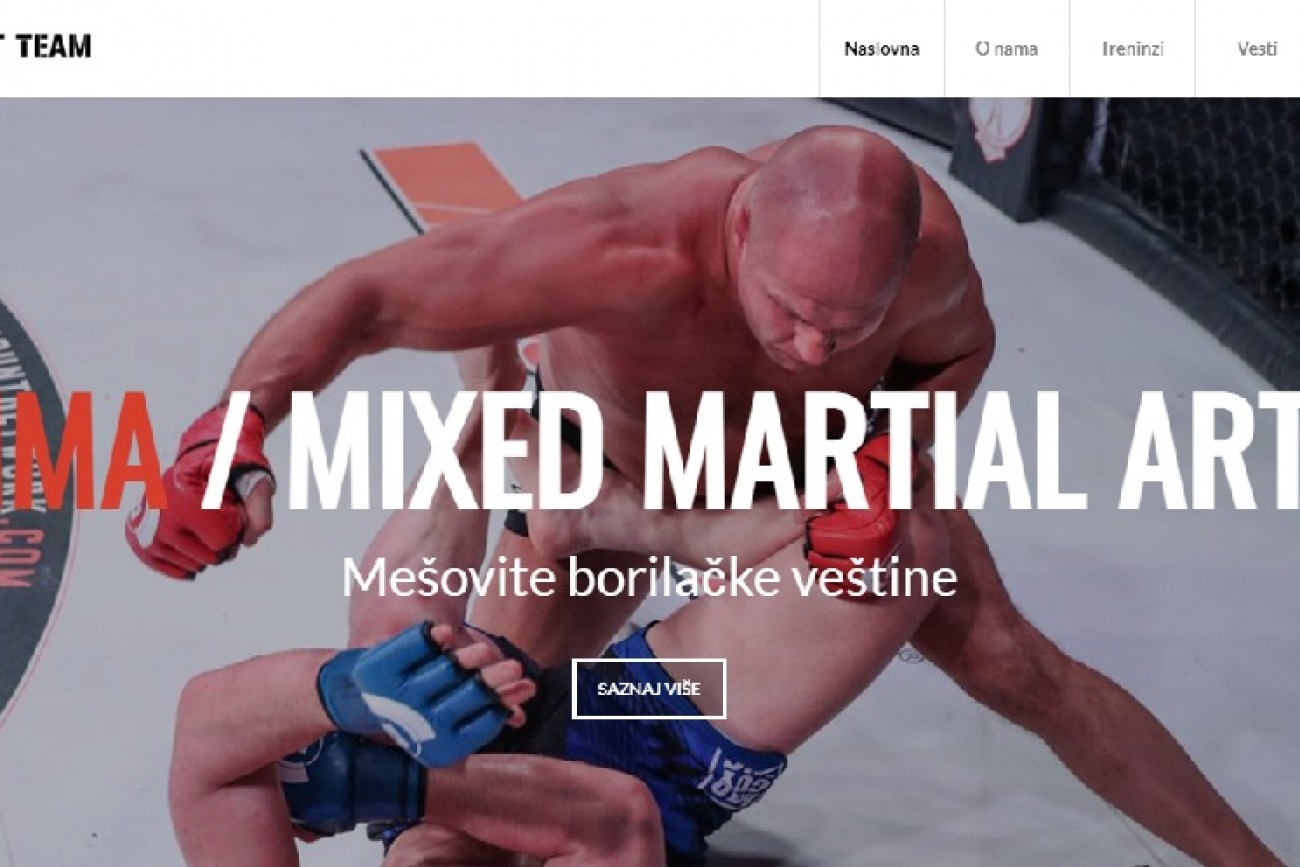
Task: Click the SAZNAJ VIŠE button
Action: click(649, 689)
